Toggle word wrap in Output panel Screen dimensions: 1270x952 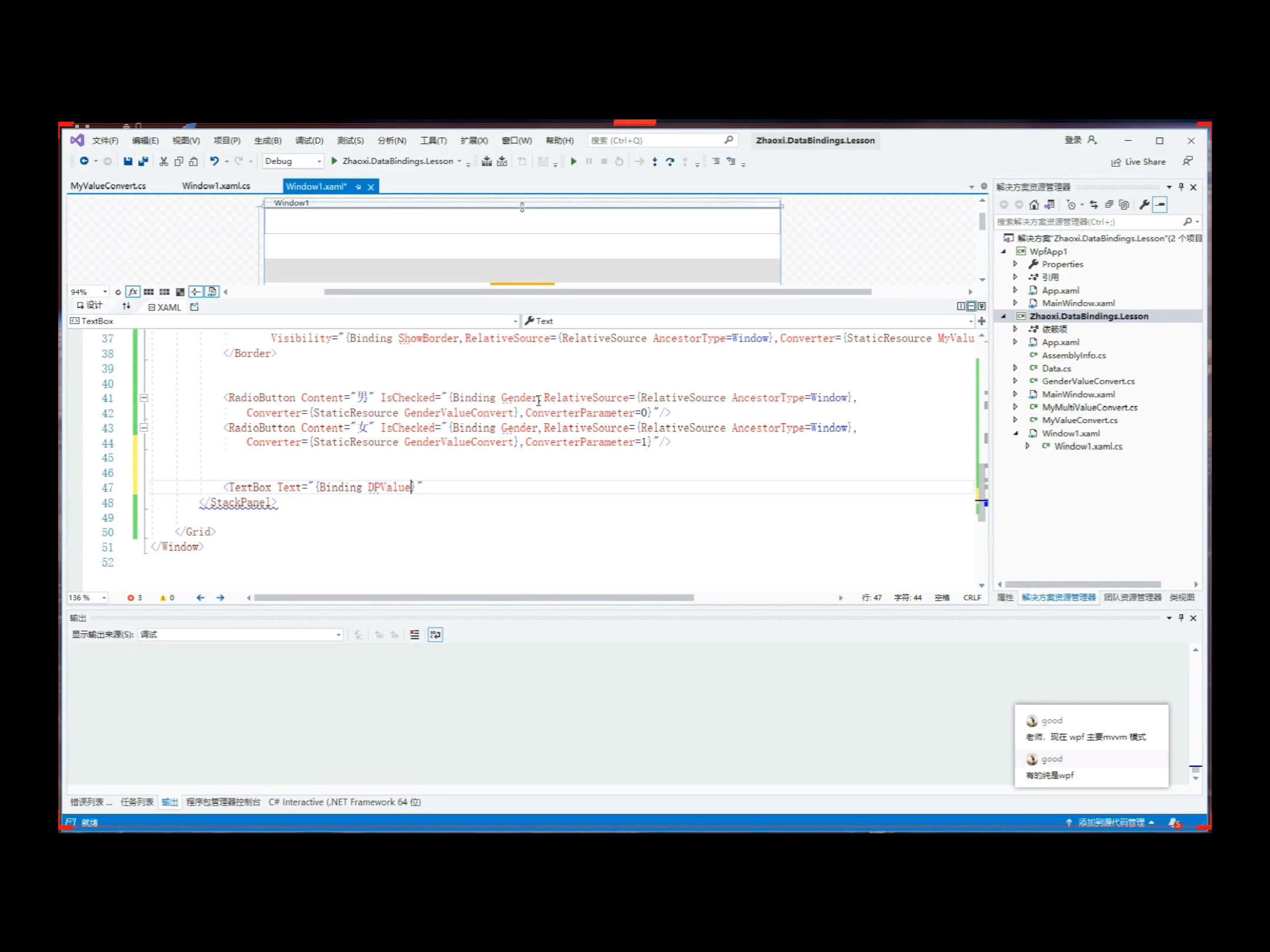coord(435,635)
